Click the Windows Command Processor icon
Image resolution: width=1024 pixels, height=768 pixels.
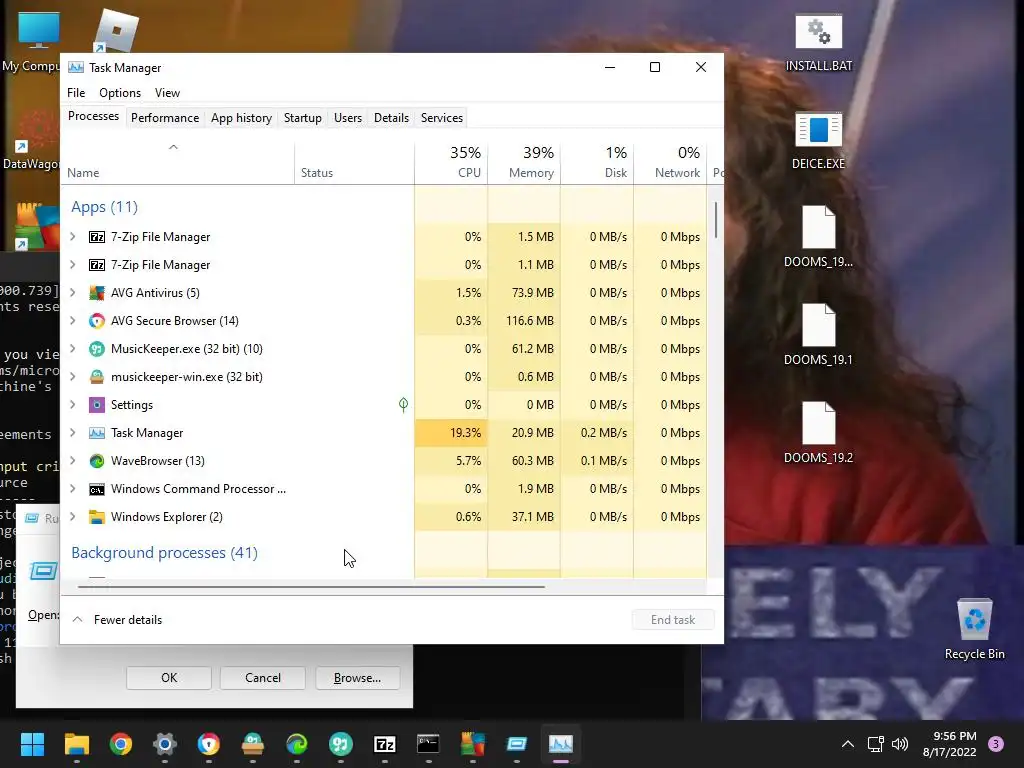point(97,489)
